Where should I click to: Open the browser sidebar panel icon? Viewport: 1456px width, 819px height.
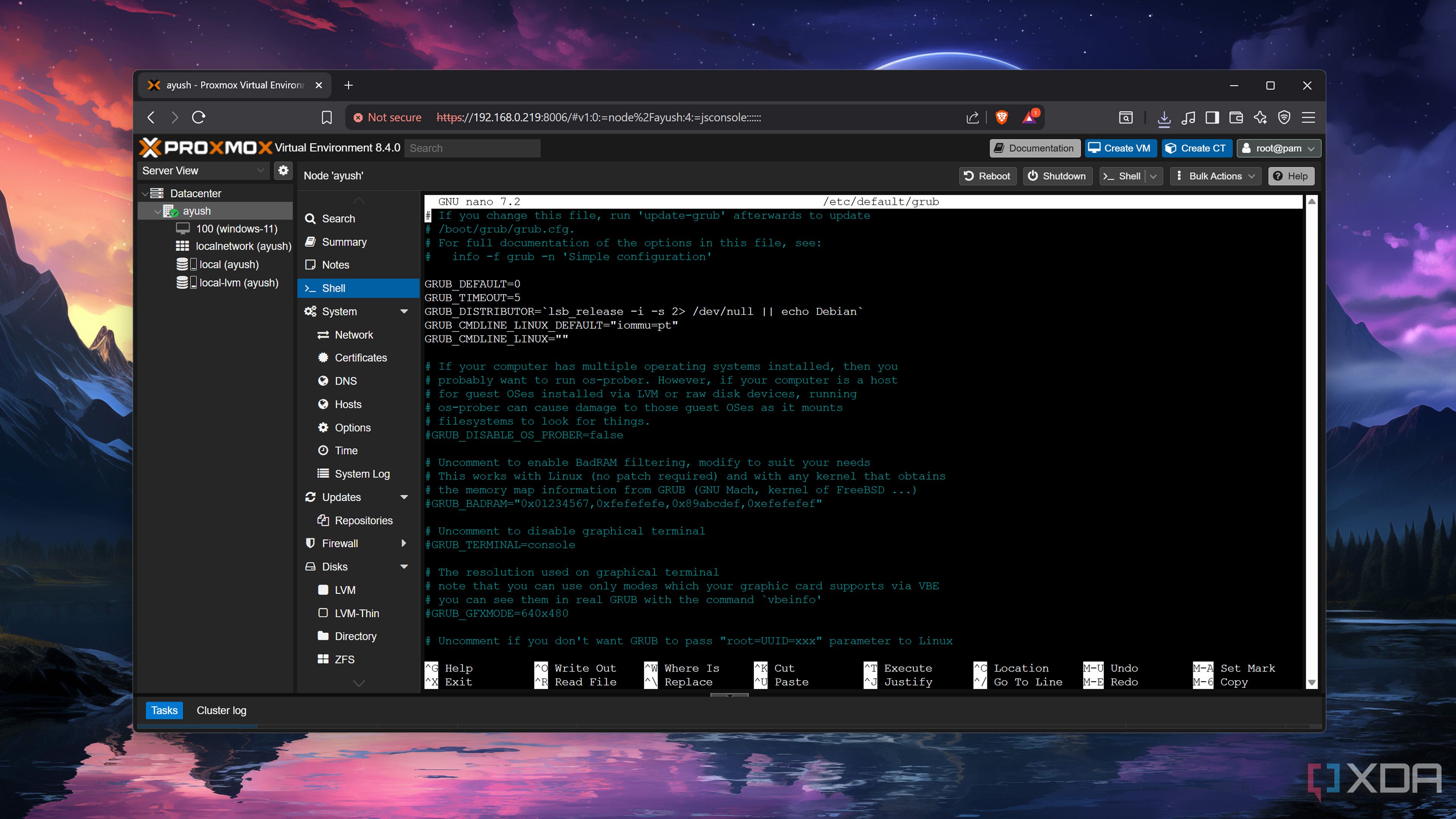click(x=1212, y=118)
